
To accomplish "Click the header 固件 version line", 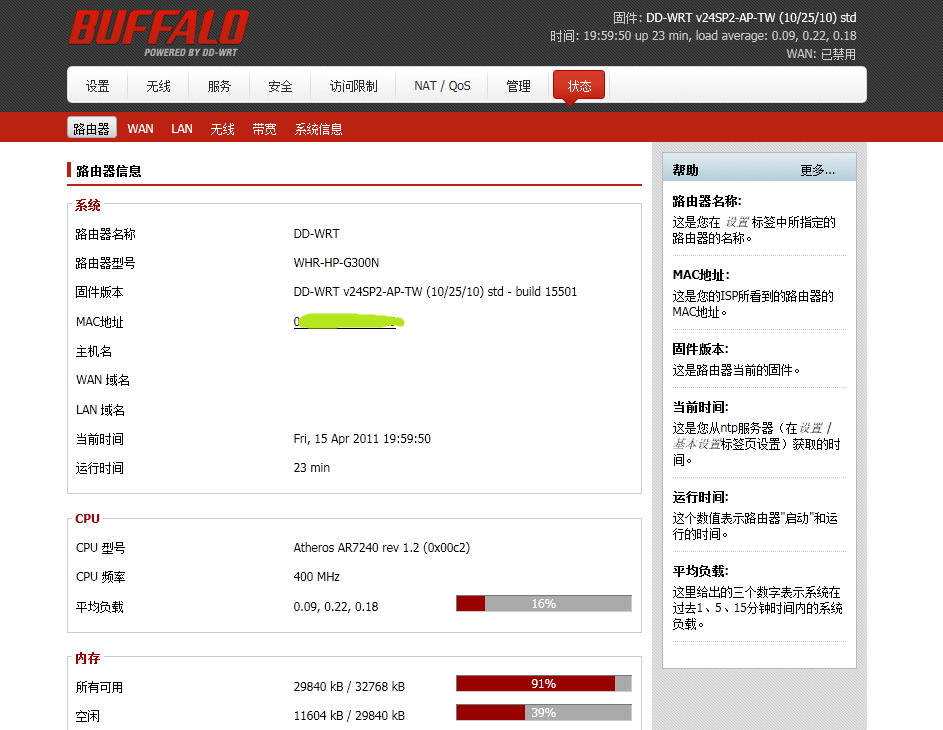I will click(x=734, y=17).
